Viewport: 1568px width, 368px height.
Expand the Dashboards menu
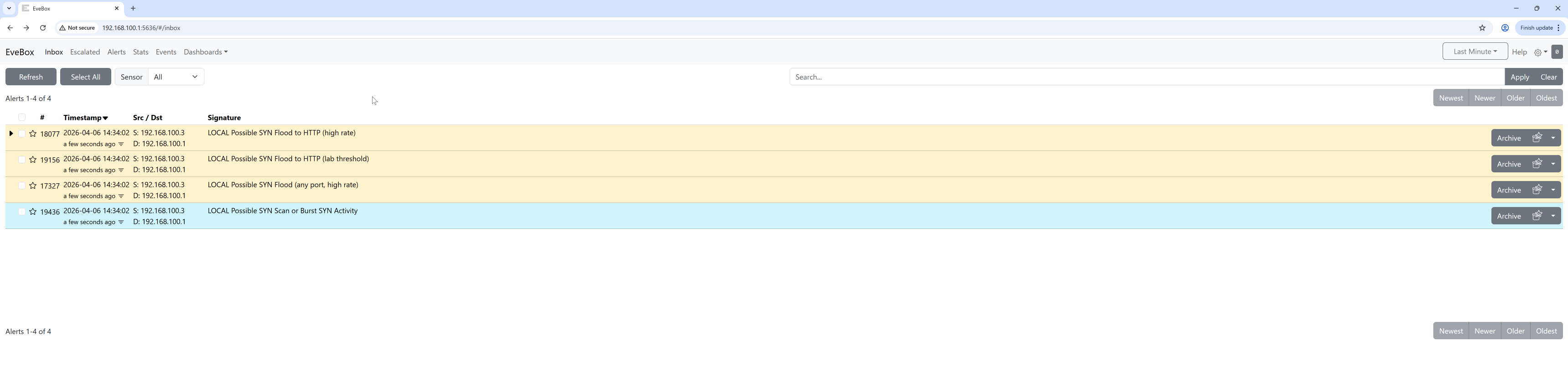206,52
